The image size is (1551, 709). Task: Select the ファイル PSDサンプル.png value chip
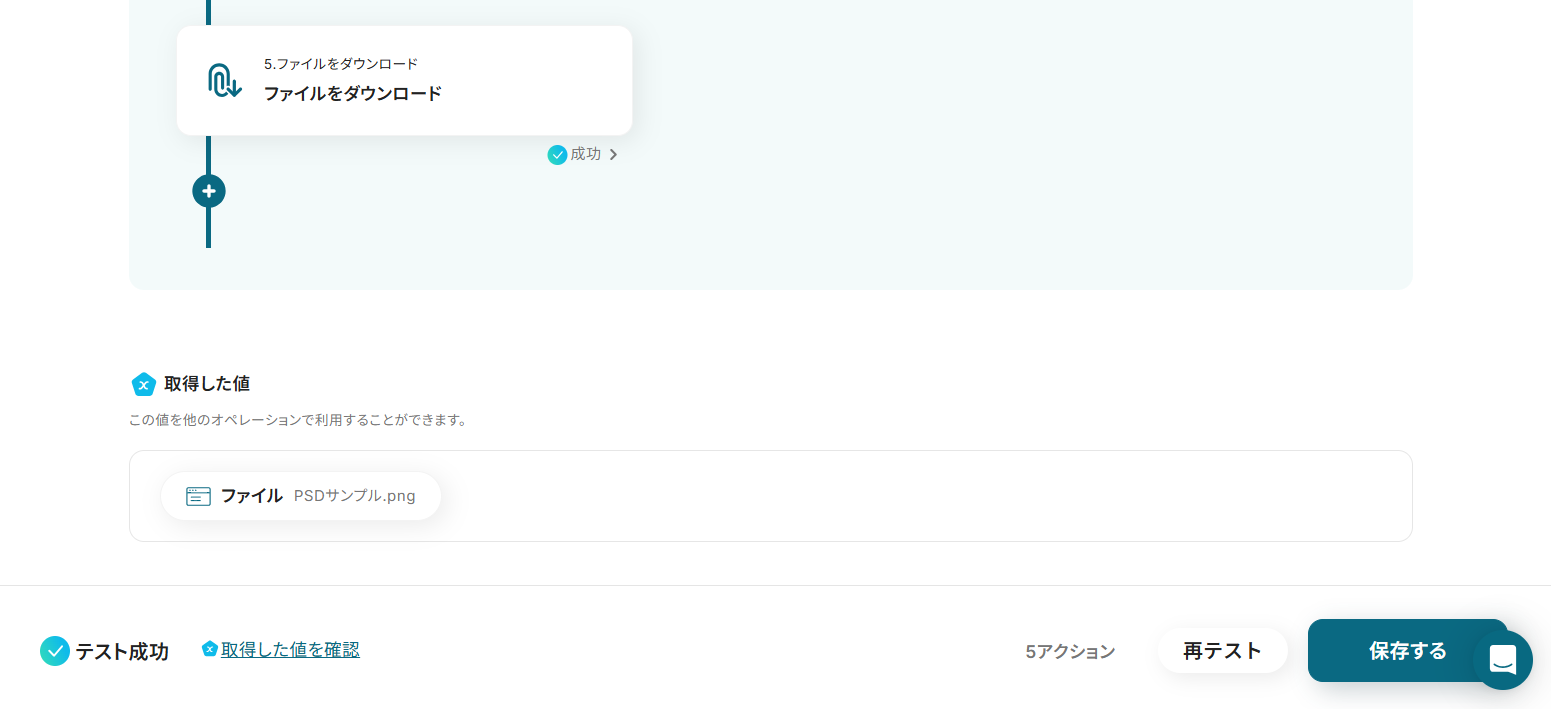(301, 496)
